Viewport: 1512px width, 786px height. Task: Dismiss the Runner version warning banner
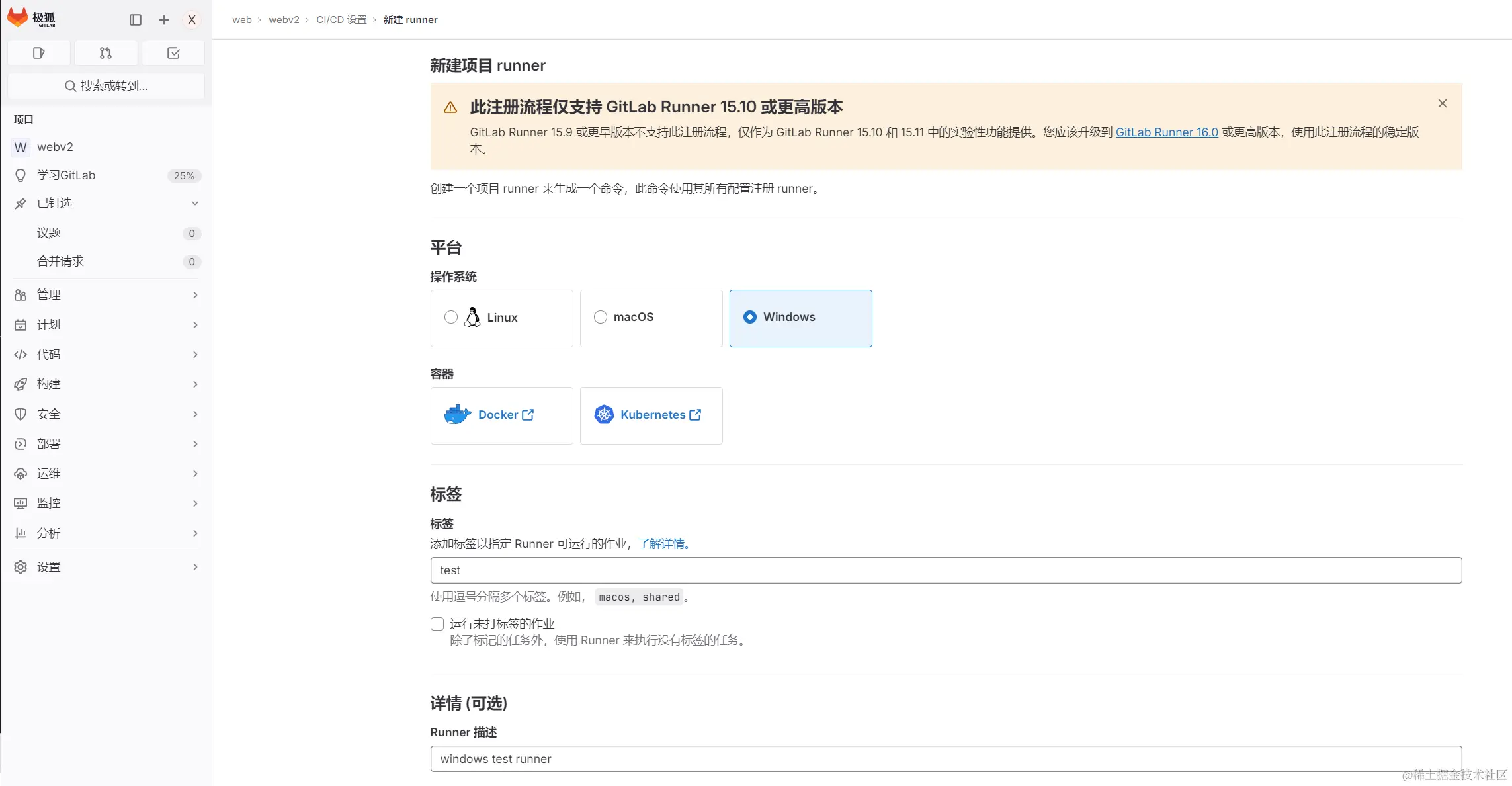[1442, 103]
